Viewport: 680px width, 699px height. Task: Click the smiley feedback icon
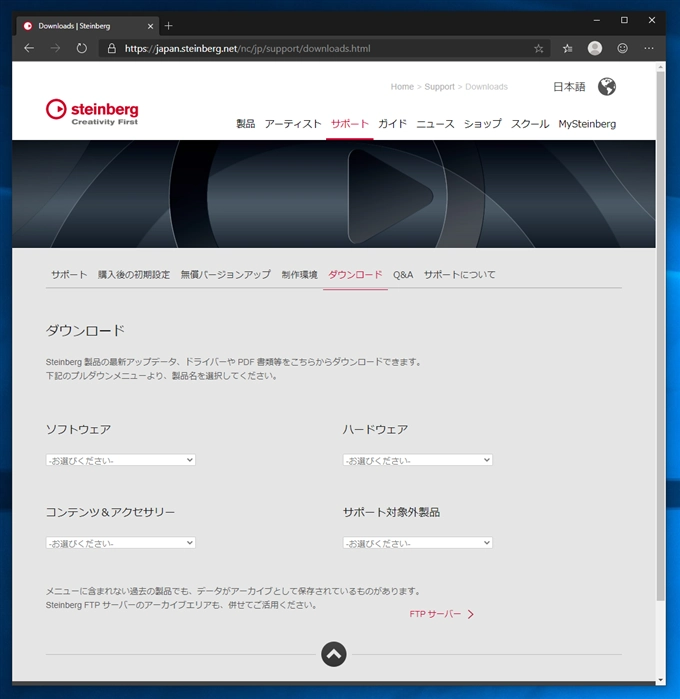622,48
